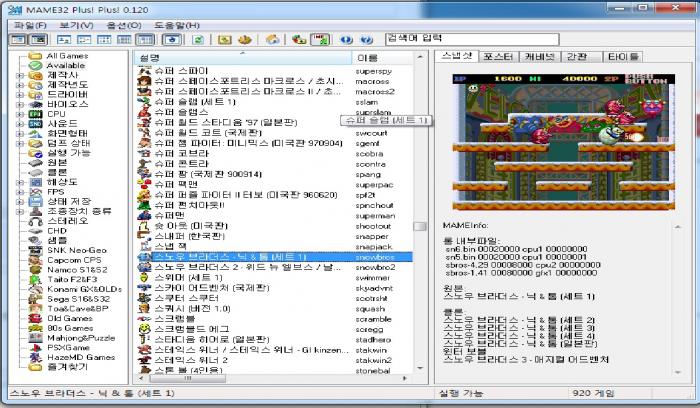The height and width of the screenshot is (408, 700).
Task: Toggle the folder list panel toolbar button
Action: tap(18, 40)
